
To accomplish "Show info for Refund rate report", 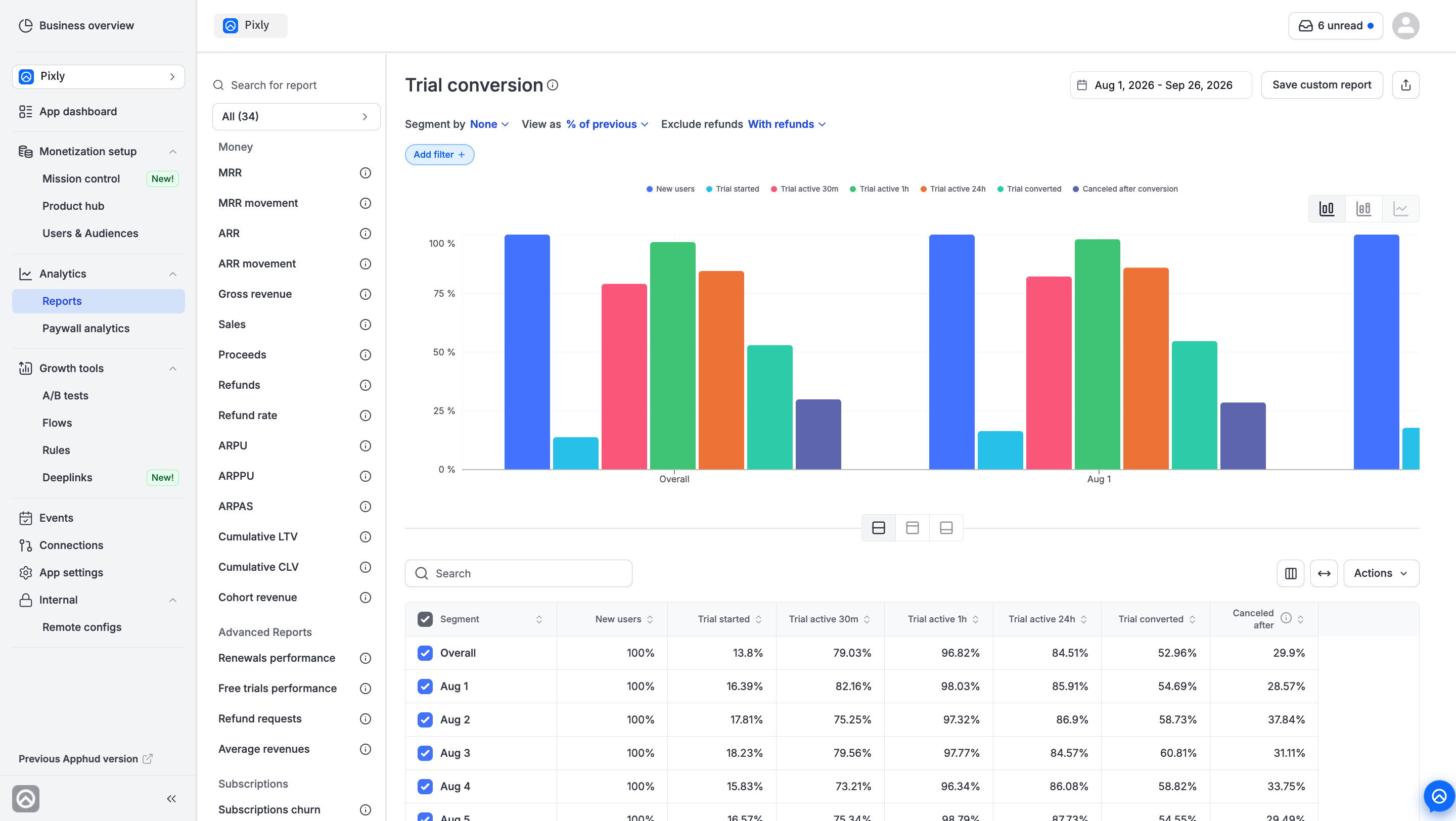I will pos(366,416).
